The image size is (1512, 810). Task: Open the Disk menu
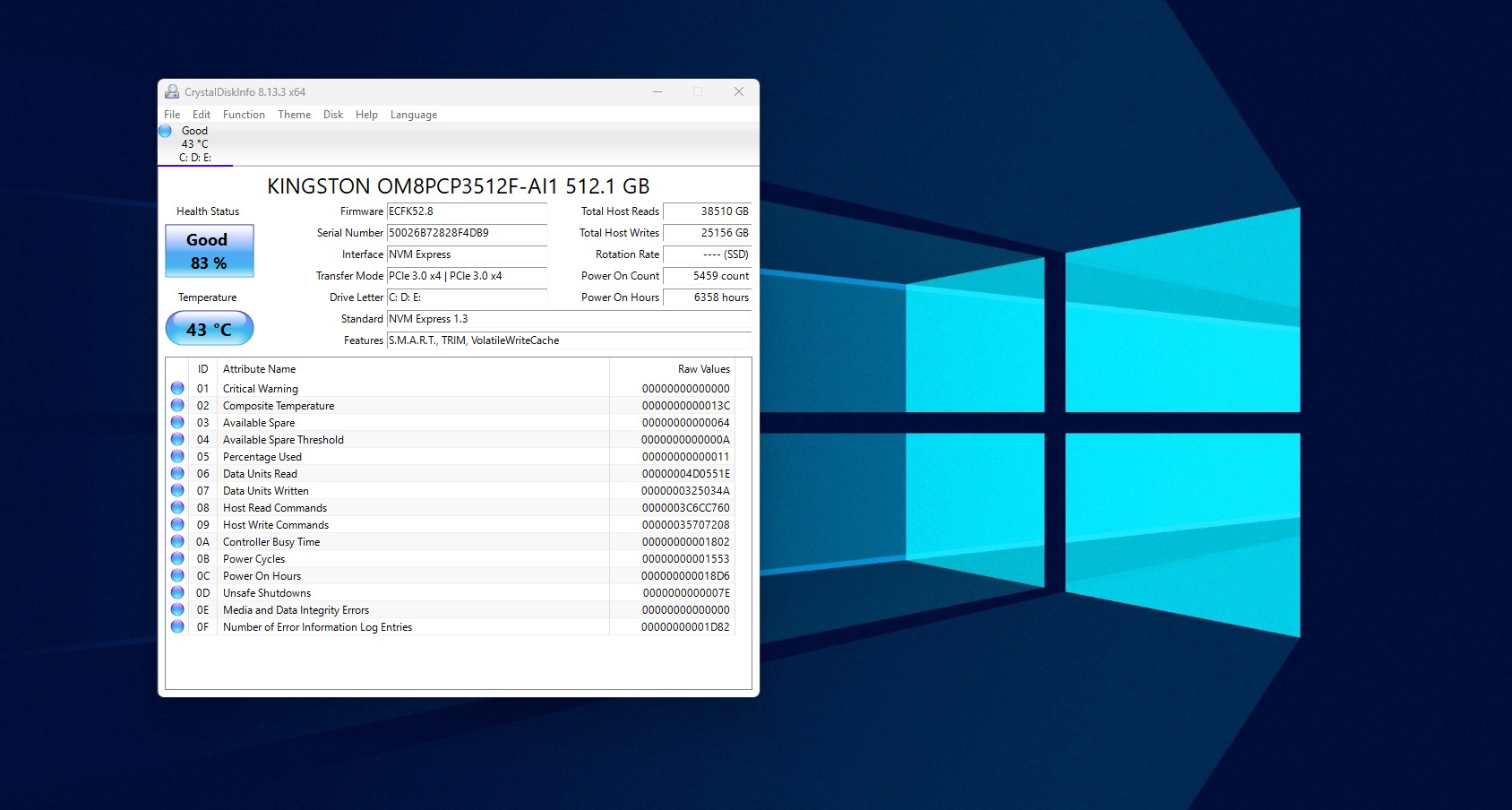[x=333, y=115]
